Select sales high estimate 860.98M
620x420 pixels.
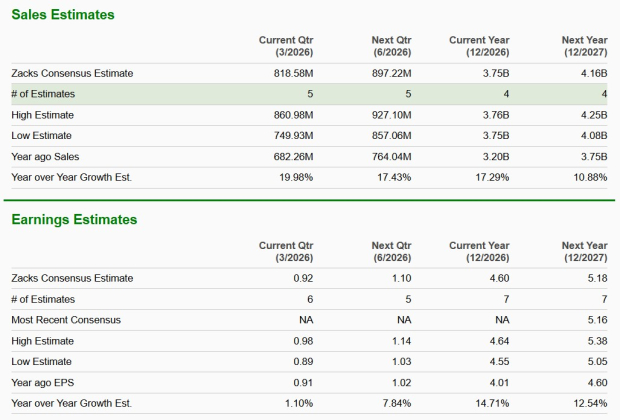coord(293,115)
